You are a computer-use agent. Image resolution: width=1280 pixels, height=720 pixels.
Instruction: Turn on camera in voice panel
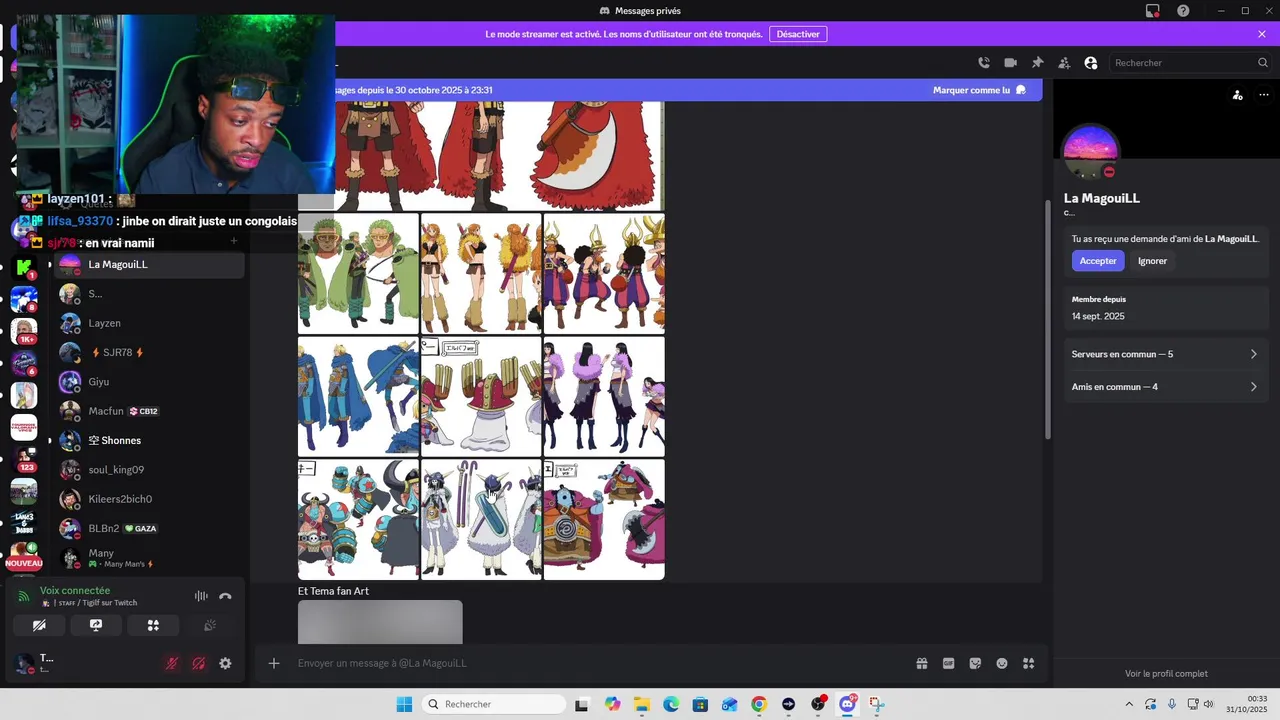click(x=39, y=625)
